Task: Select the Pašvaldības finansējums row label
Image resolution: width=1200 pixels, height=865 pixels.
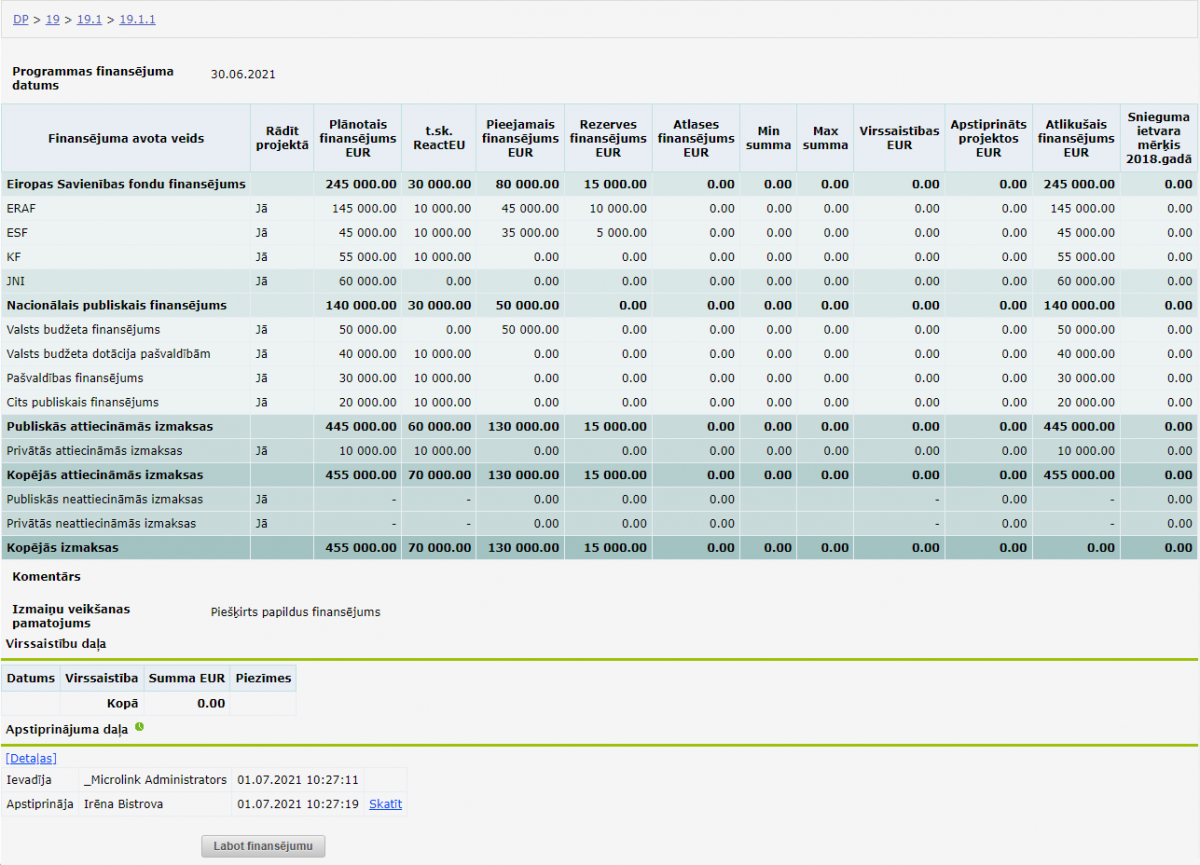Action: pos(75,378)
